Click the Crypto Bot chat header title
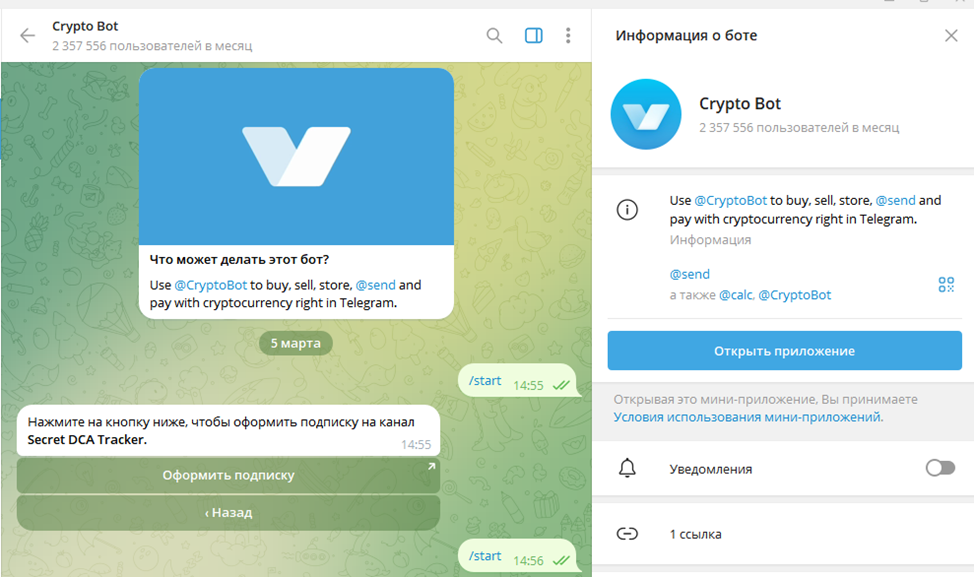 (x=85, y=26)
